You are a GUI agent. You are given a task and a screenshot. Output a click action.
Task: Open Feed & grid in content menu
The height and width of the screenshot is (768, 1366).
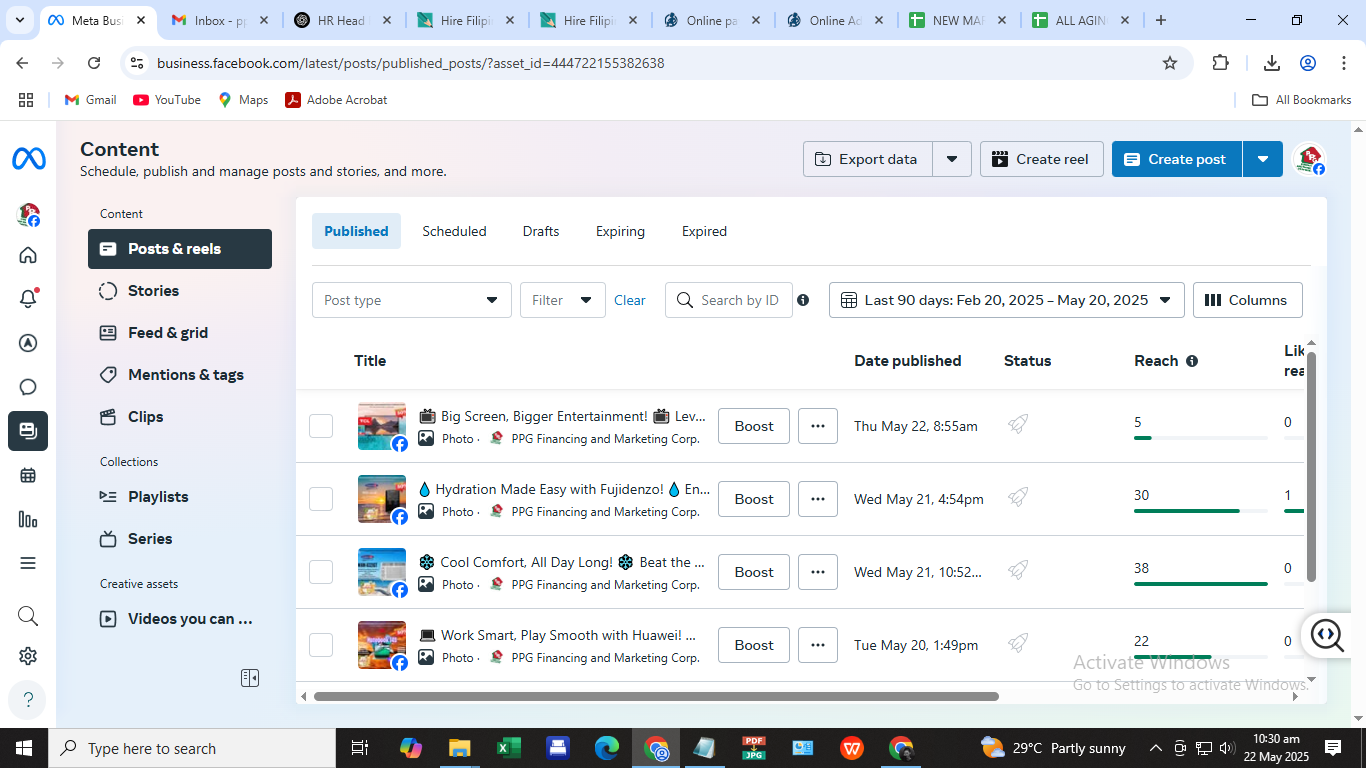[x=180, y=333]
